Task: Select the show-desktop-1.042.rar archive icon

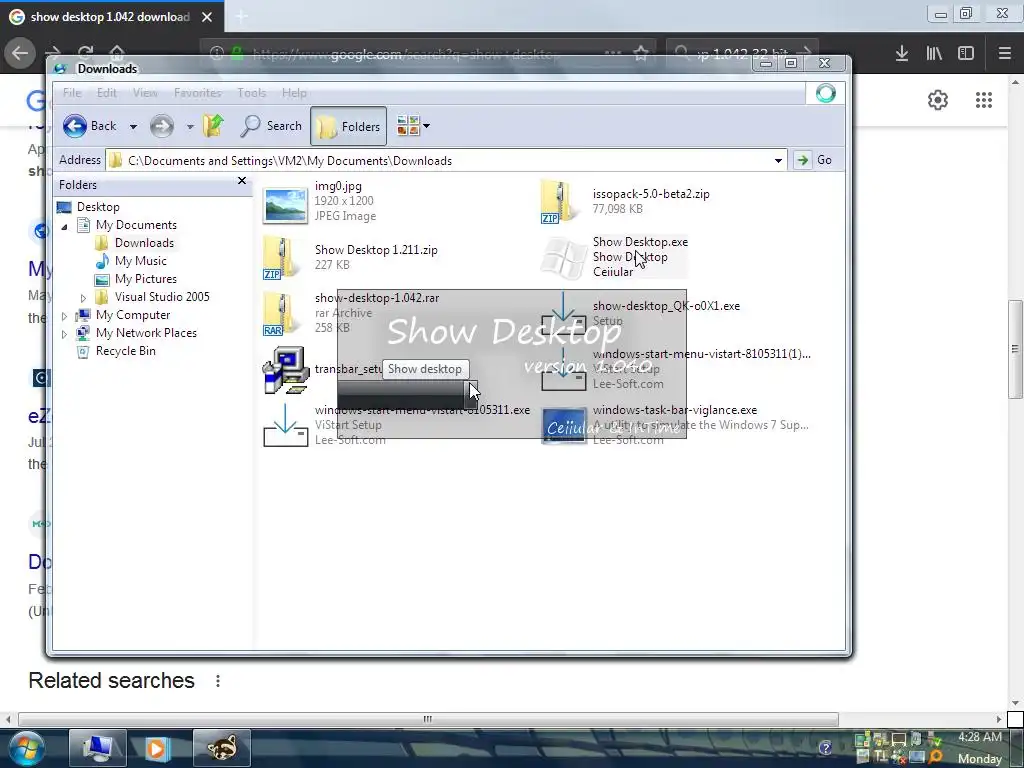Action: [282, 313]
